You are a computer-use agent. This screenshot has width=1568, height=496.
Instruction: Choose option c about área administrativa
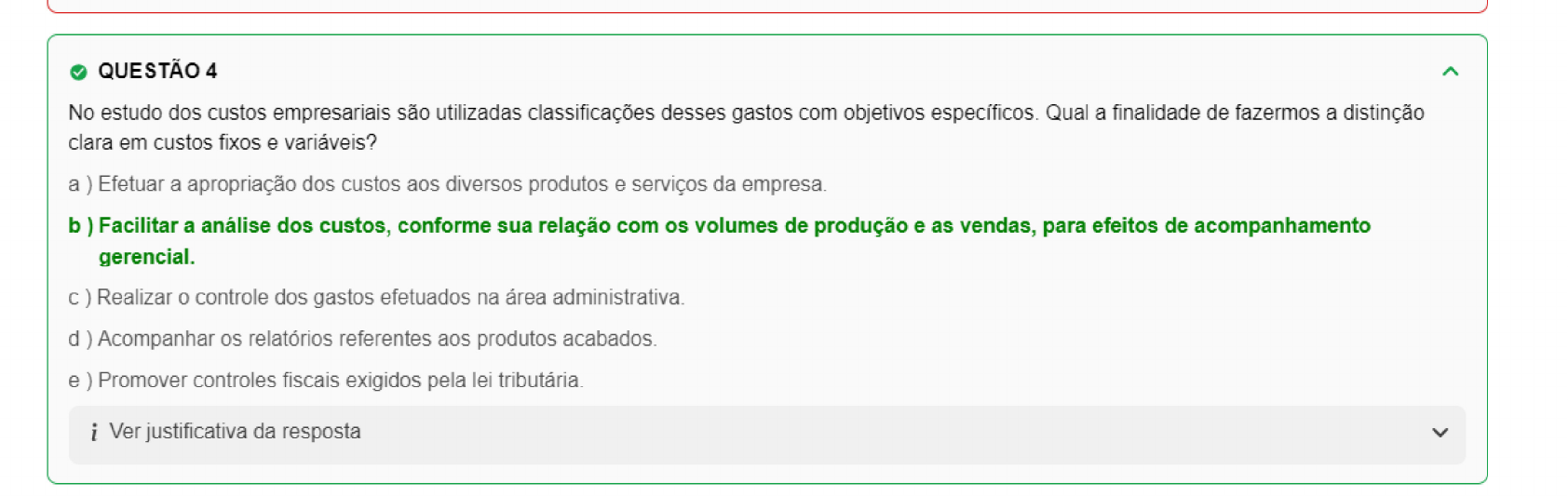(x=390, y=298)
